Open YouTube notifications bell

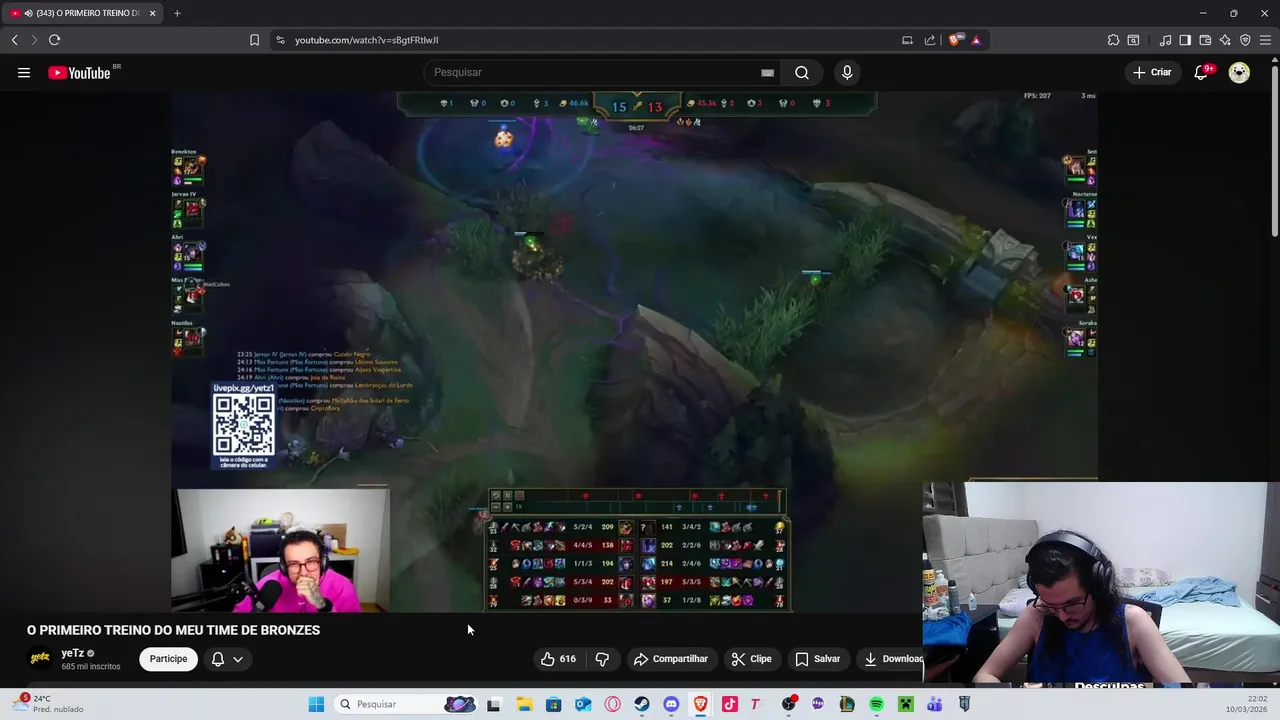click(x=1202, y=72)
